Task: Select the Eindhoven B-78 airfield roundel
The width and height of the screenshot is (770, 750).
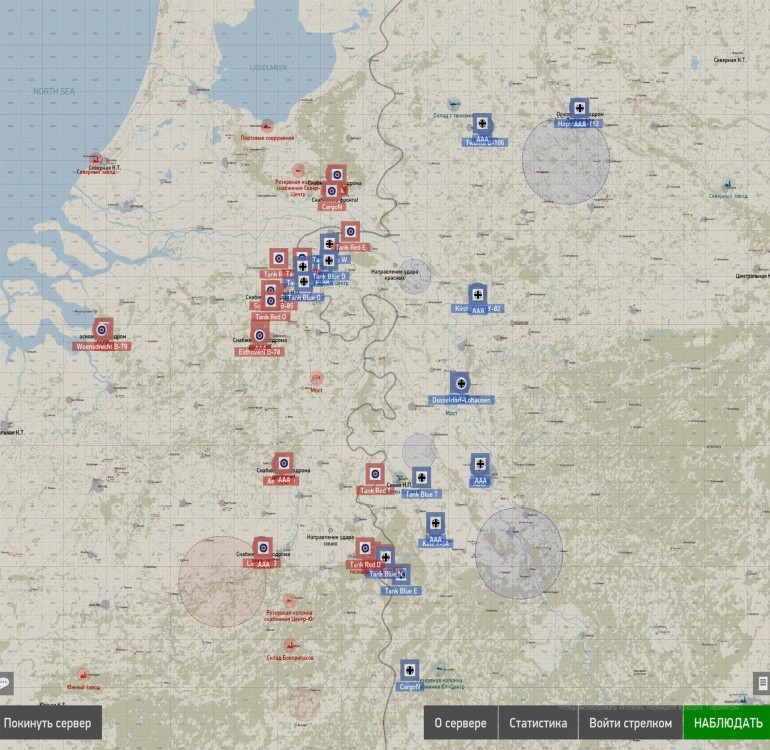Action: click(x=259, y=336)
